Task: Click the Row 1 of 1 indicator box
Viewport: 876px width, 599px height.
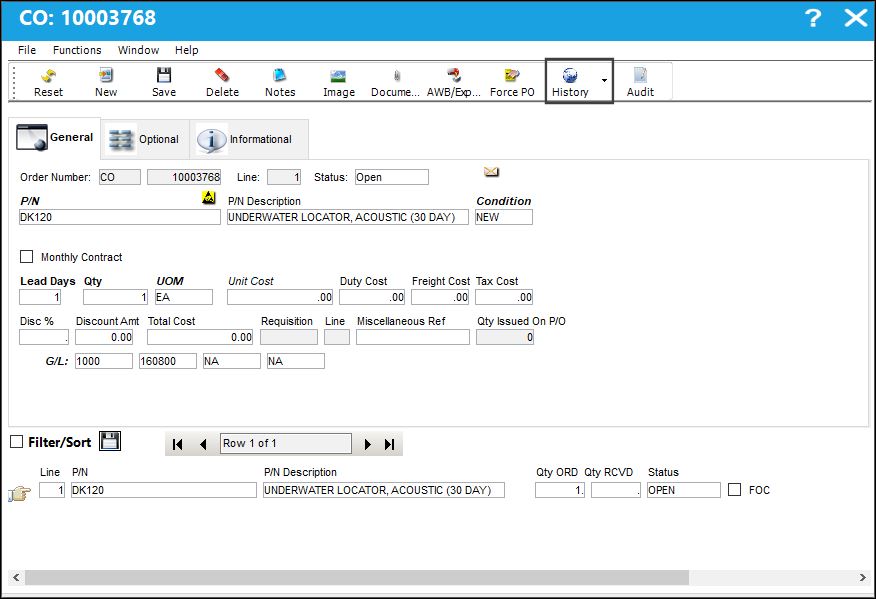Action: point(286,443)
